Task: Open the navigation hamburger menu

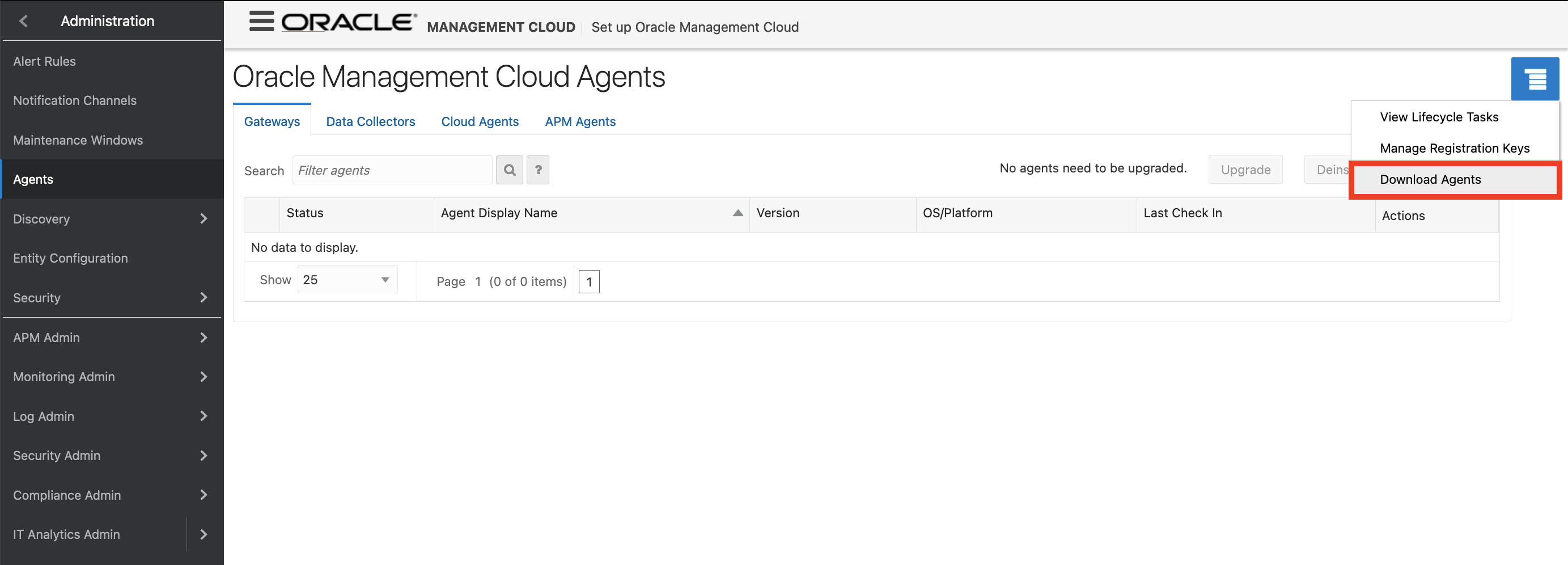Action: [261, 22]
